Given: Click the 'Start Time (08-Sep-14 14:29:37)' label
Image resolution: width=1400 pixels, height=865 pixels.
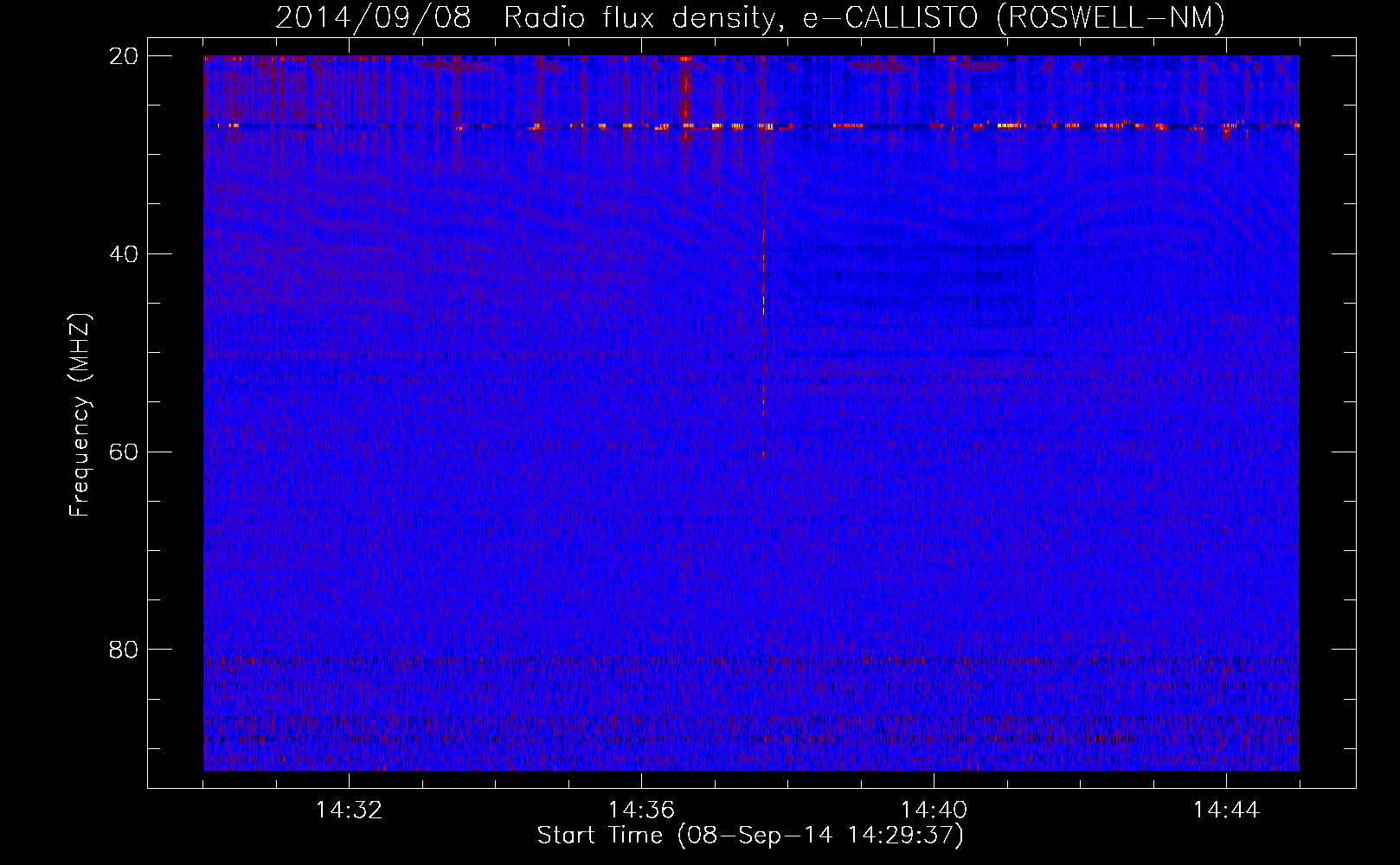Looking at the screenshot, I should pos(750,836).
